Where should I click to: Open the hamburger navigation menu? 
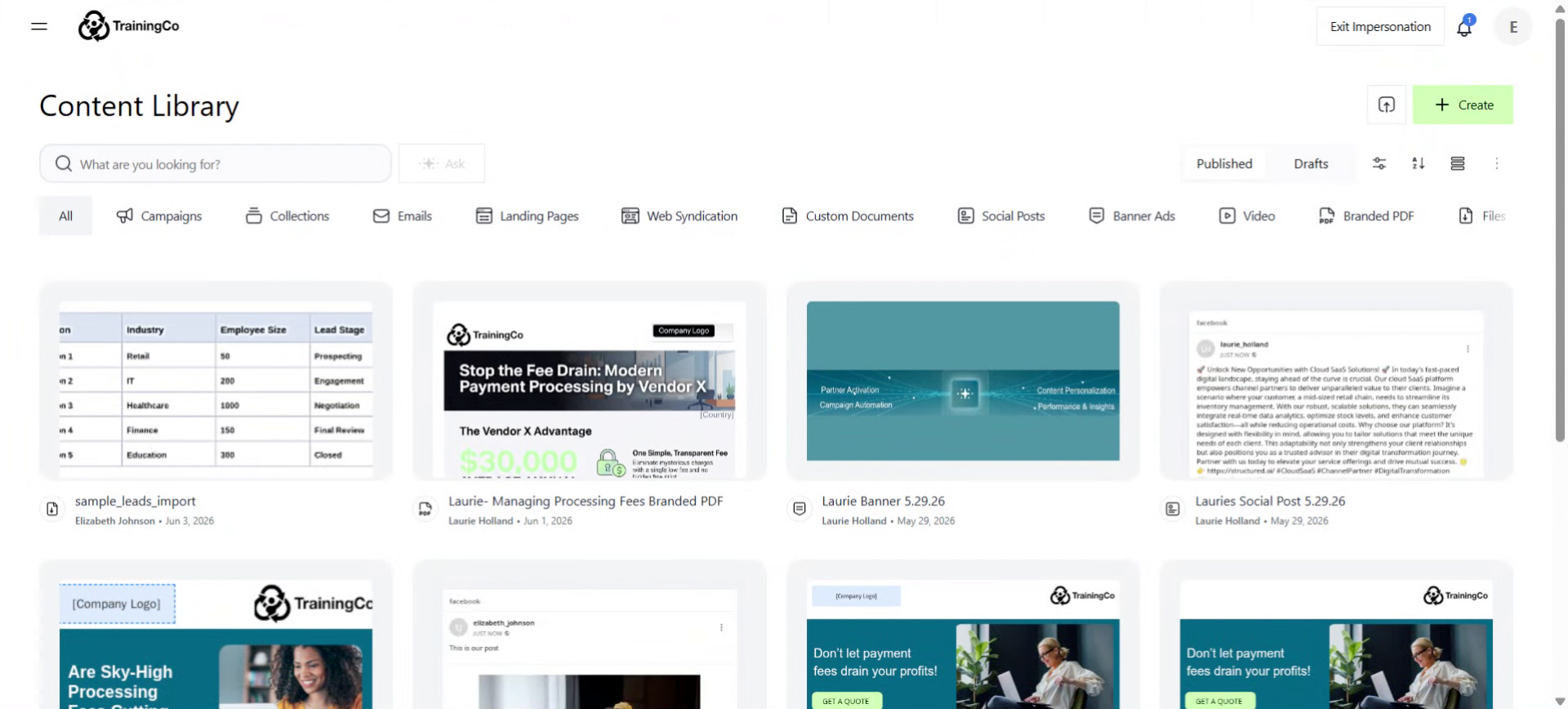[x=39, y=26]
